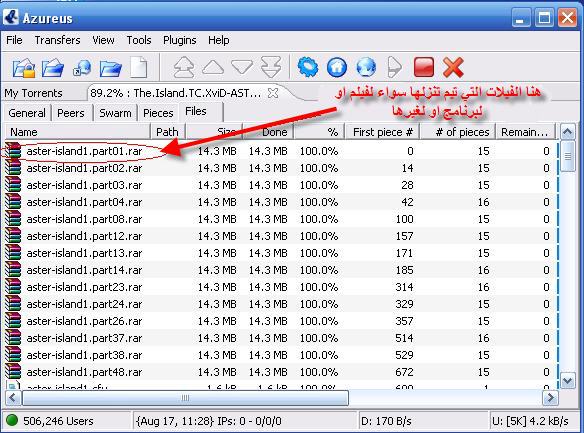
Task: Click the red X Remove torrent icon
Action: coord(453,67)
